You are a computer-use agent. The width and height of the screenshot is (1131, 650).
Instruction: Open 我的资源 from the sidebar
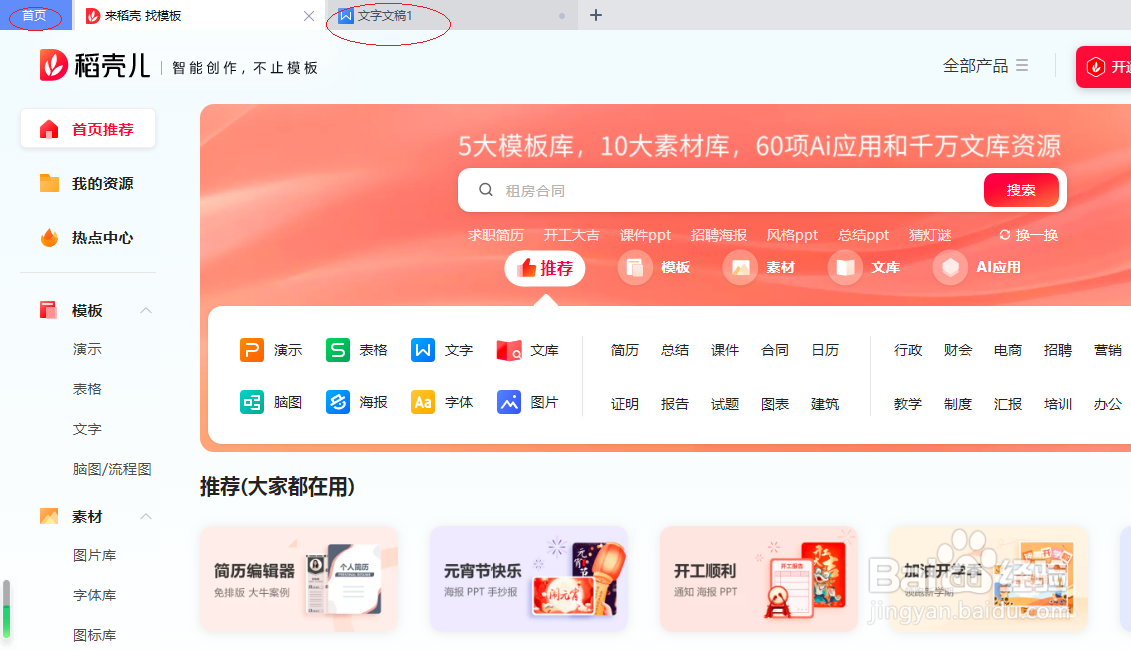[x=88, y=183]
